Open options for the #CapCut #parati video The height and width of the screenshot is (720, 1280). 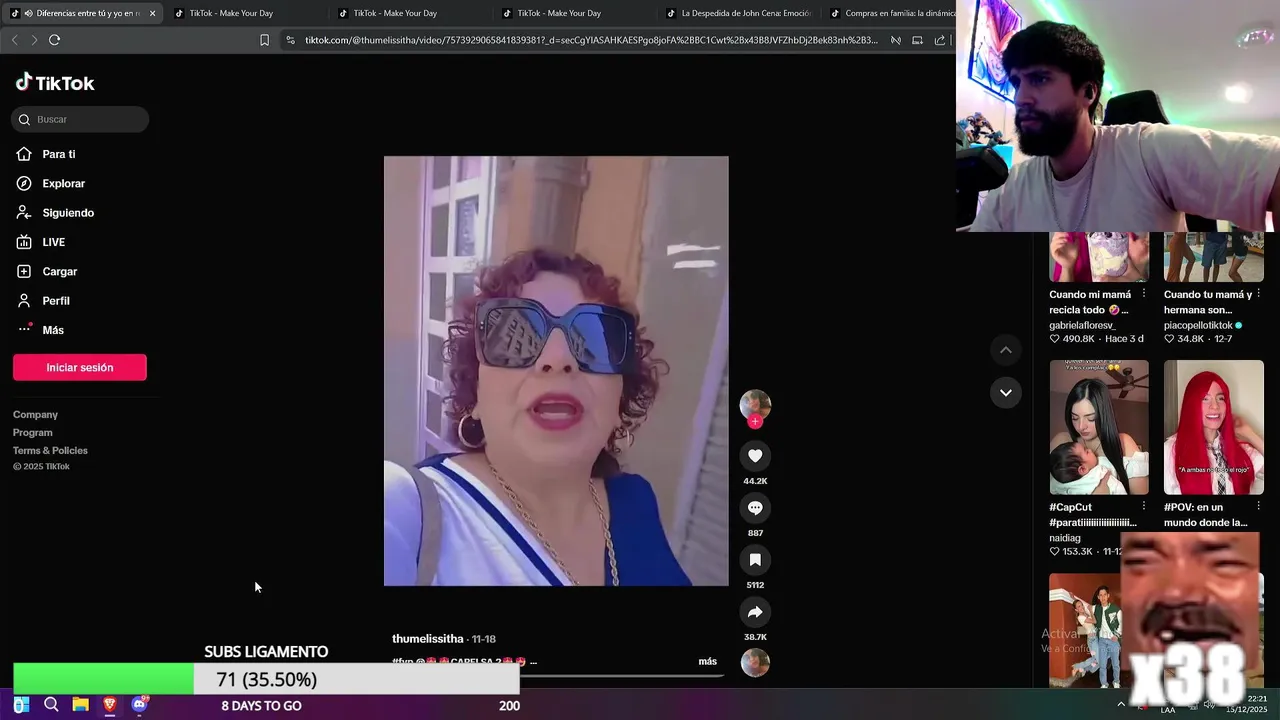click(1143, 507)
